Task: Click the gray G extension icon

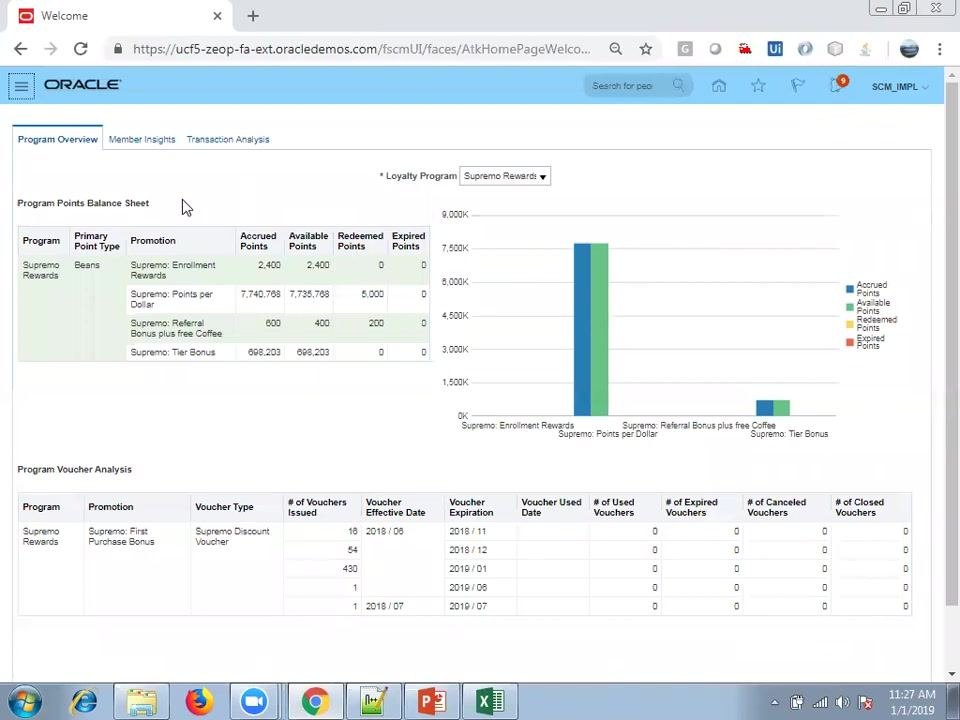Action: click(685, 49)
